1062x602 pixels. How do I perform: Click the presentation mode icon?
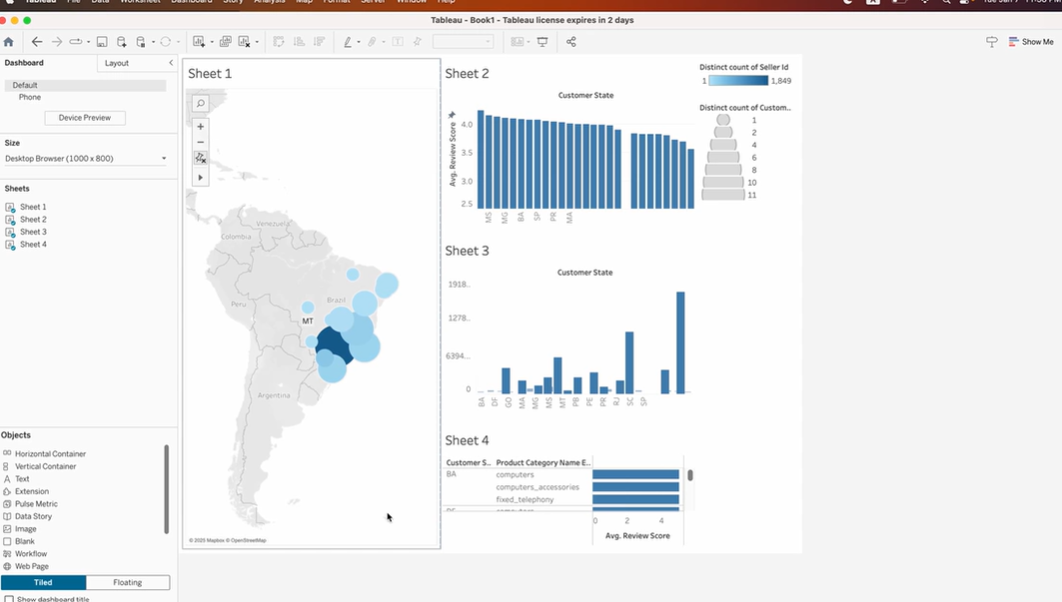tap(543, 42)
